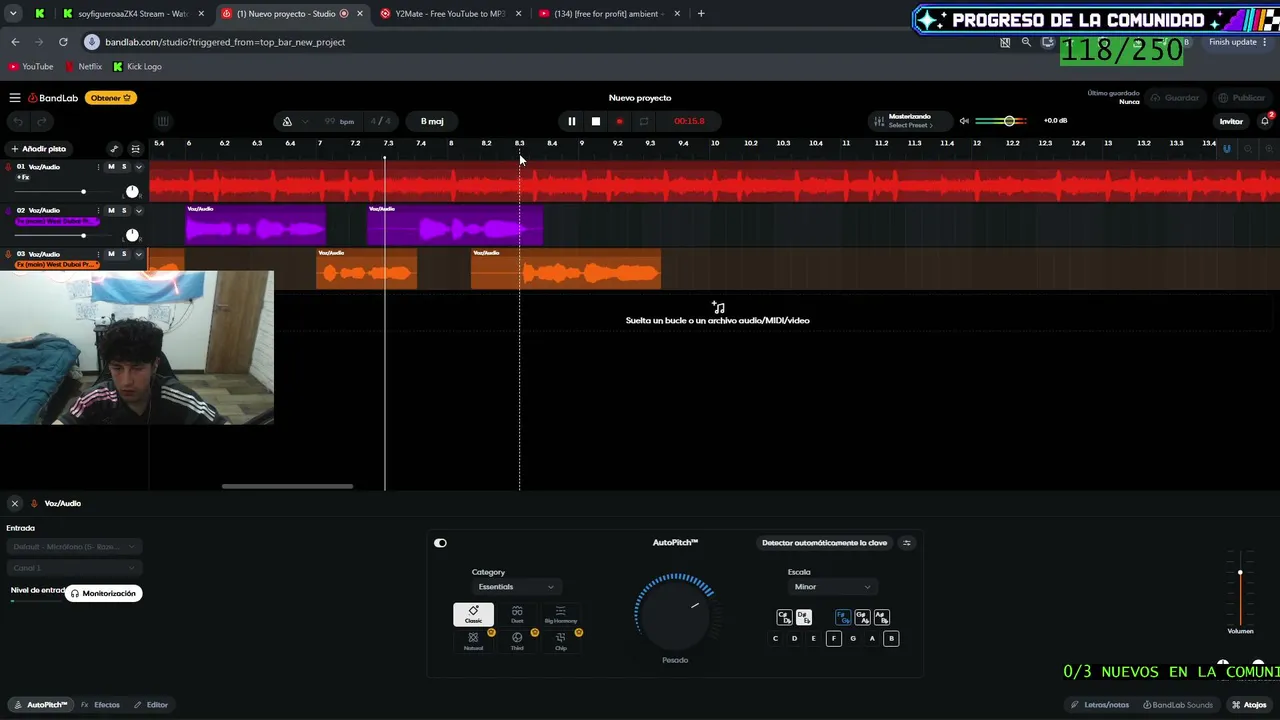
Task: Click the automation curve icon beside Añadir pista
Action: (114, 149)
